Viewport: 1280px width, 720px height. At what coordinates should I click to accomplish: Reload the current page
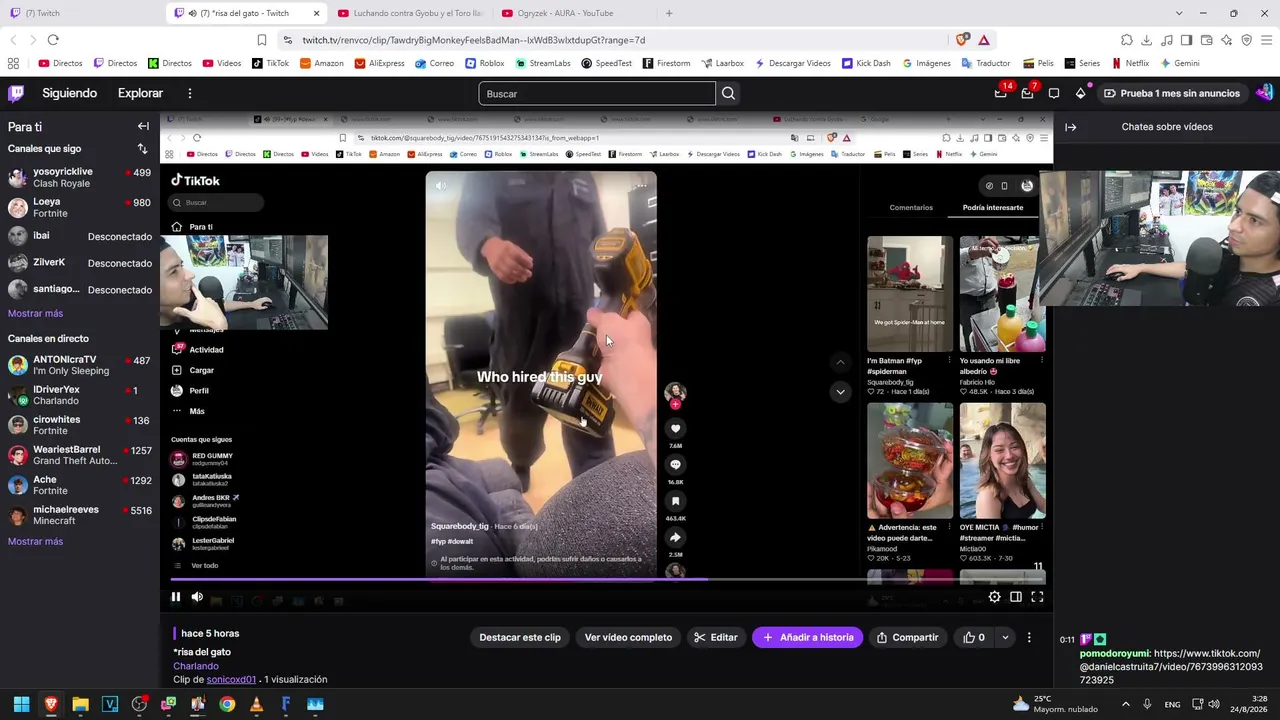(x=53, y=40)
